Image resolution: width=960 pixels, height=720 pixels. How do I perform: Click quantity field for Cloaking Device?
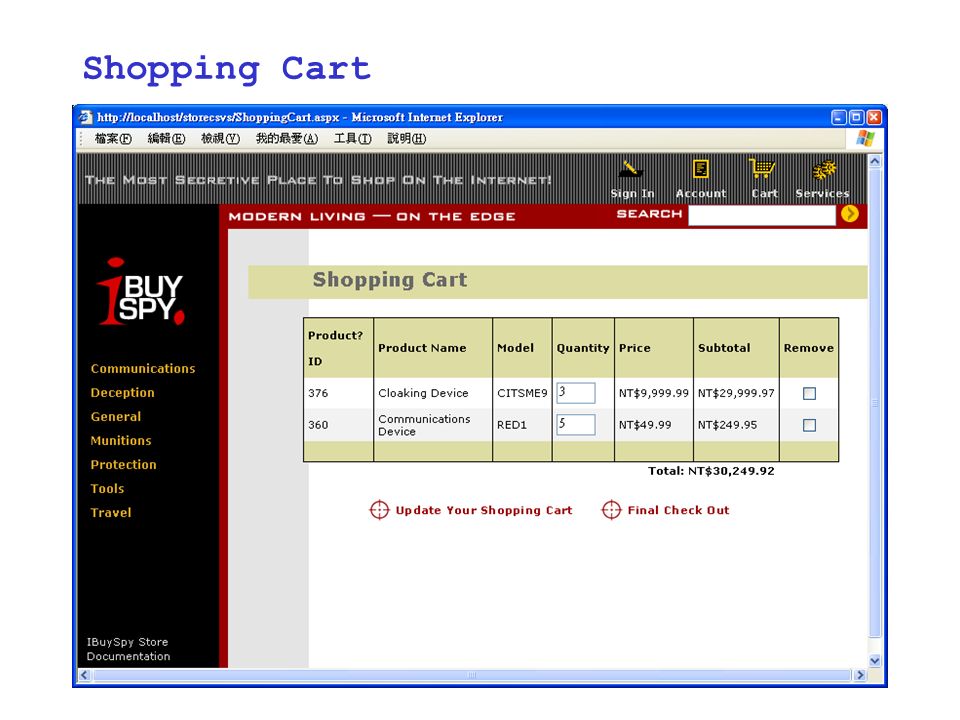coord(576,392)
